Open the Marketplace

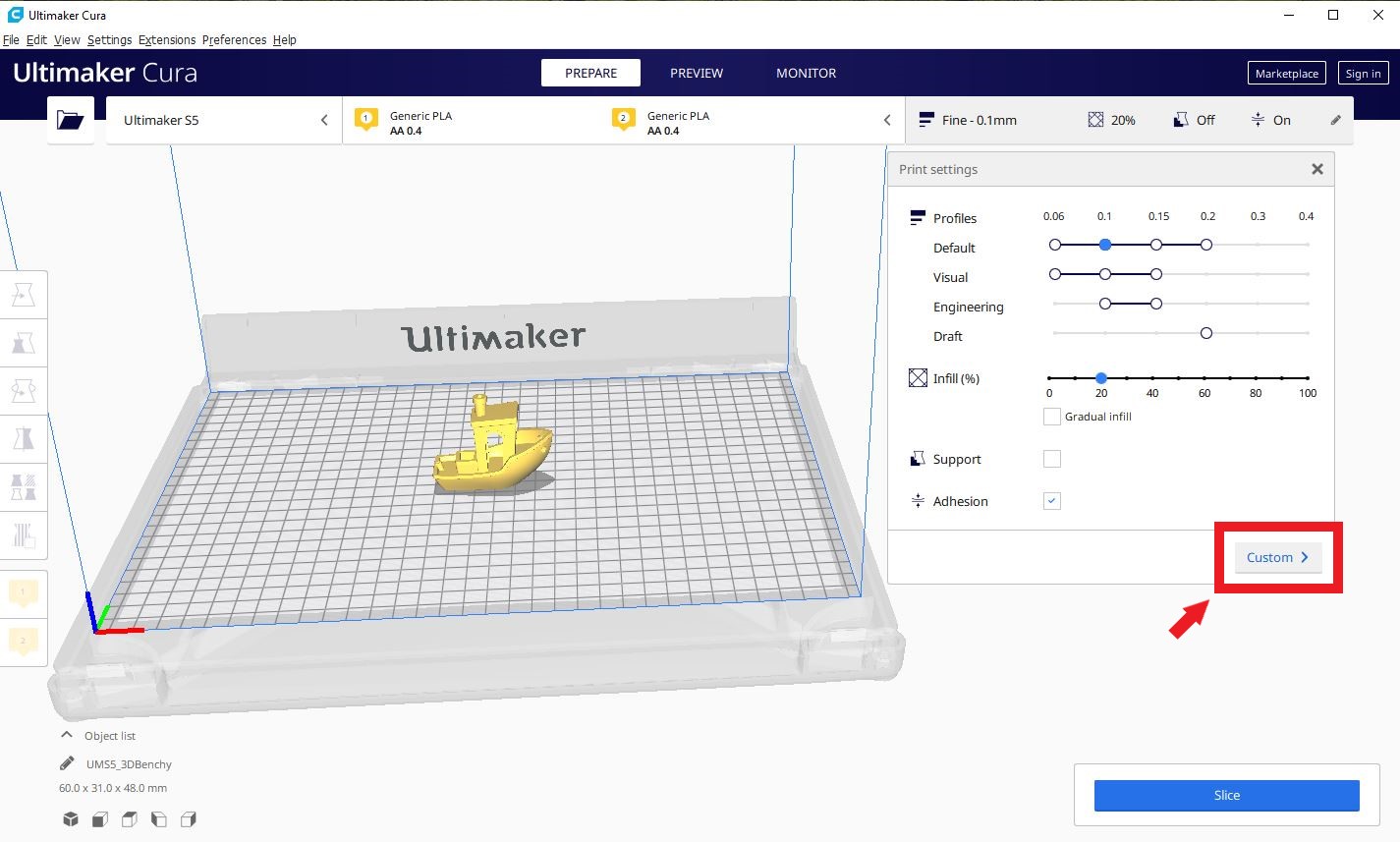click(x=1287, y=74)
